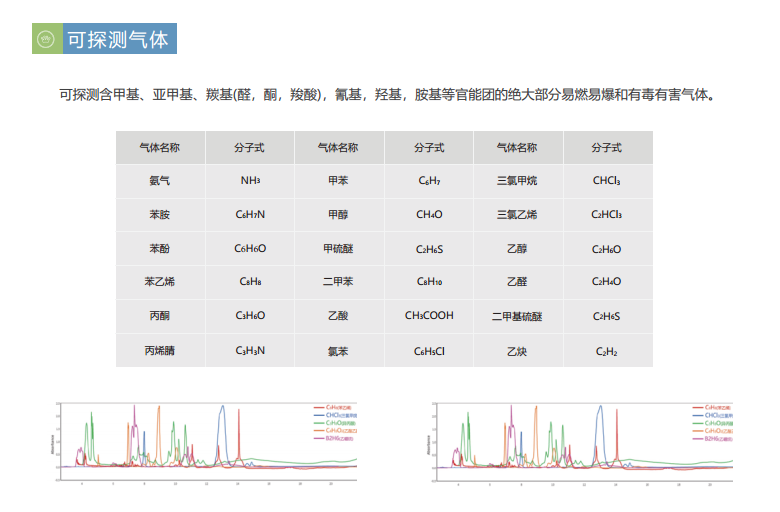Screen dimensions: 780x512
Task: Select the 氨气 gas name cell
Action: [x=160, y=181]
